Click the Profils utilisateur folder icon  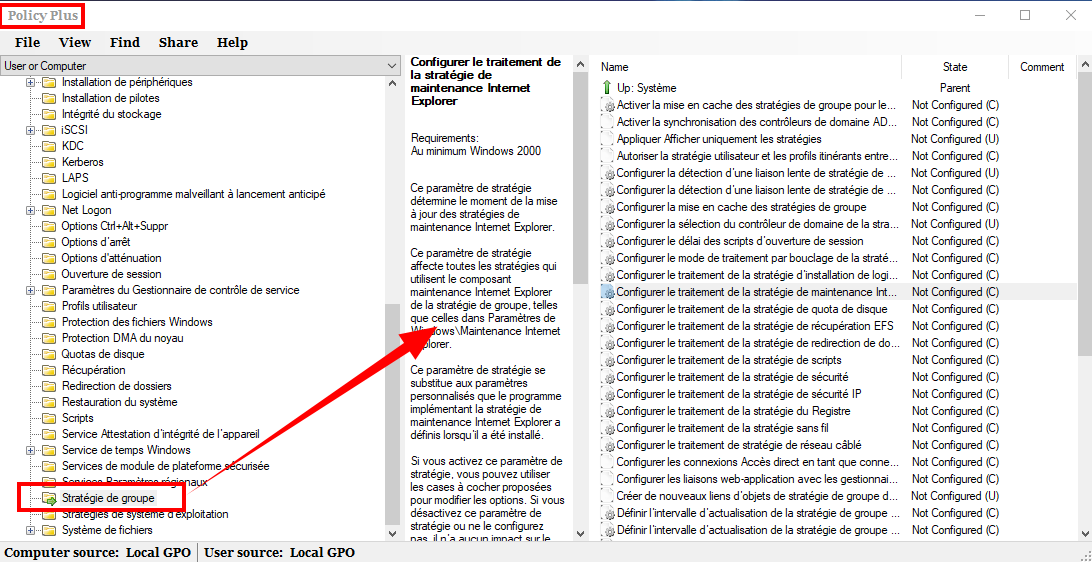[x=49, y=306]
